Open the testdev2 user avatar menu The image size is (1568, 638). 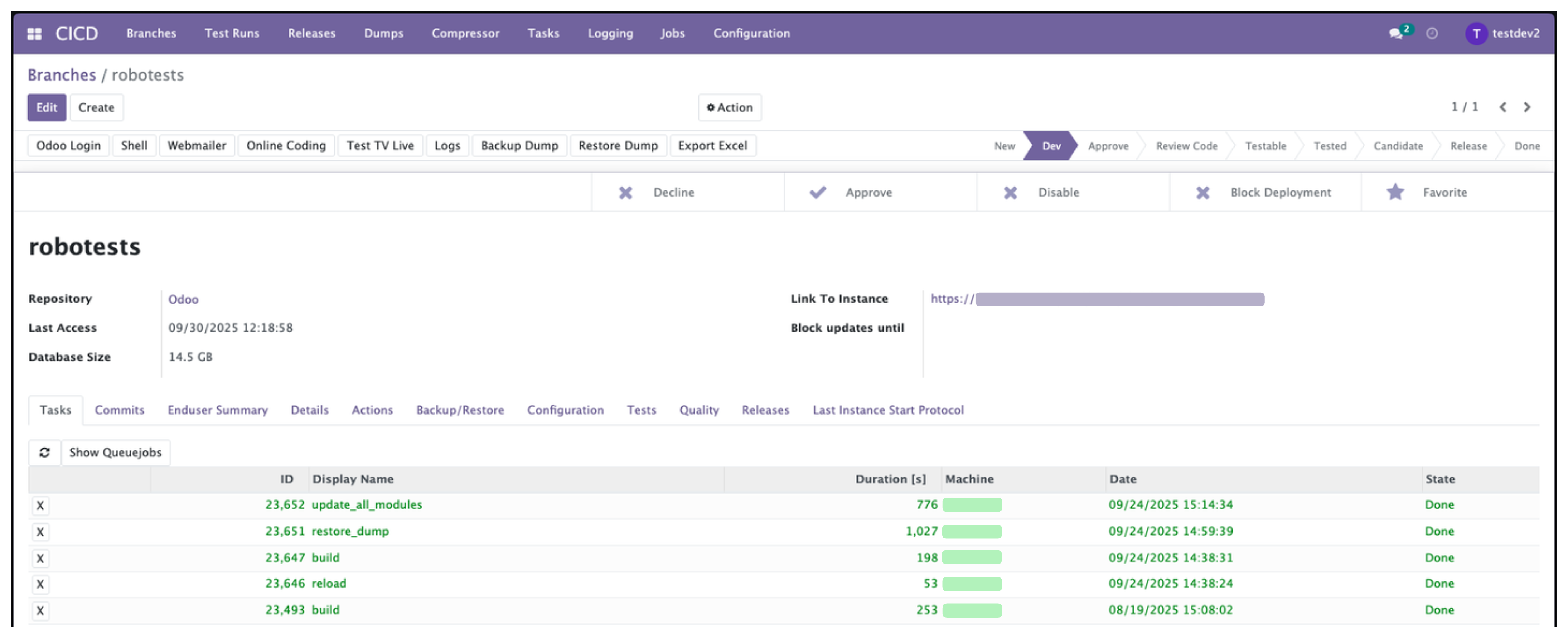coord(1502,34)
